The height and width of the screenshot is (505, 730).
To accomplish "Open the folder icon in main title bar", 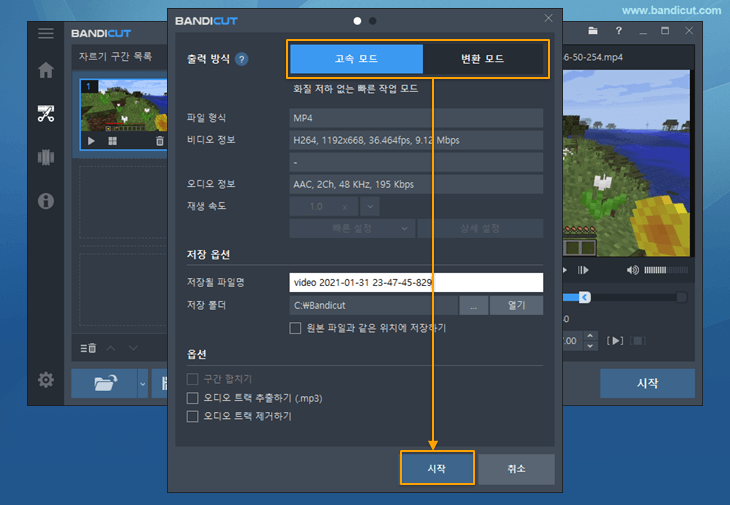I will tap(593, 31).
